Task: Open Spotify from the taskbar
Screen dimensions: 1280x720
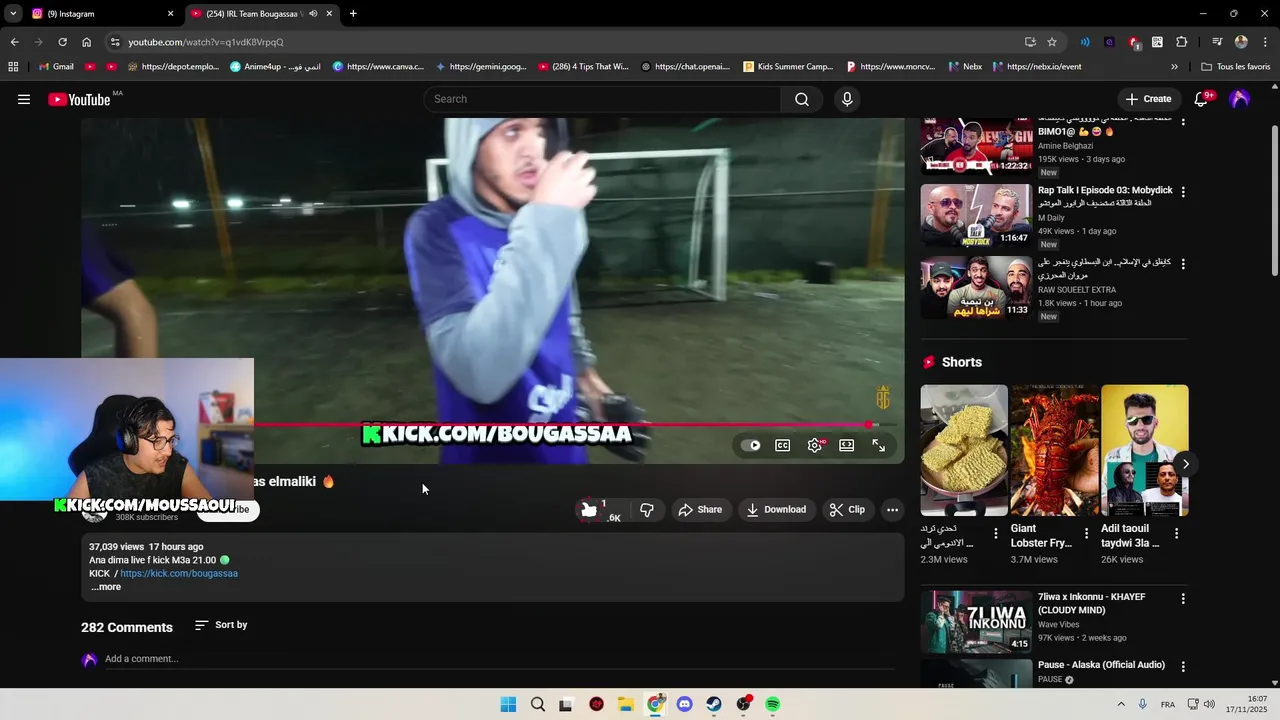Action: [x=772, y=704]
